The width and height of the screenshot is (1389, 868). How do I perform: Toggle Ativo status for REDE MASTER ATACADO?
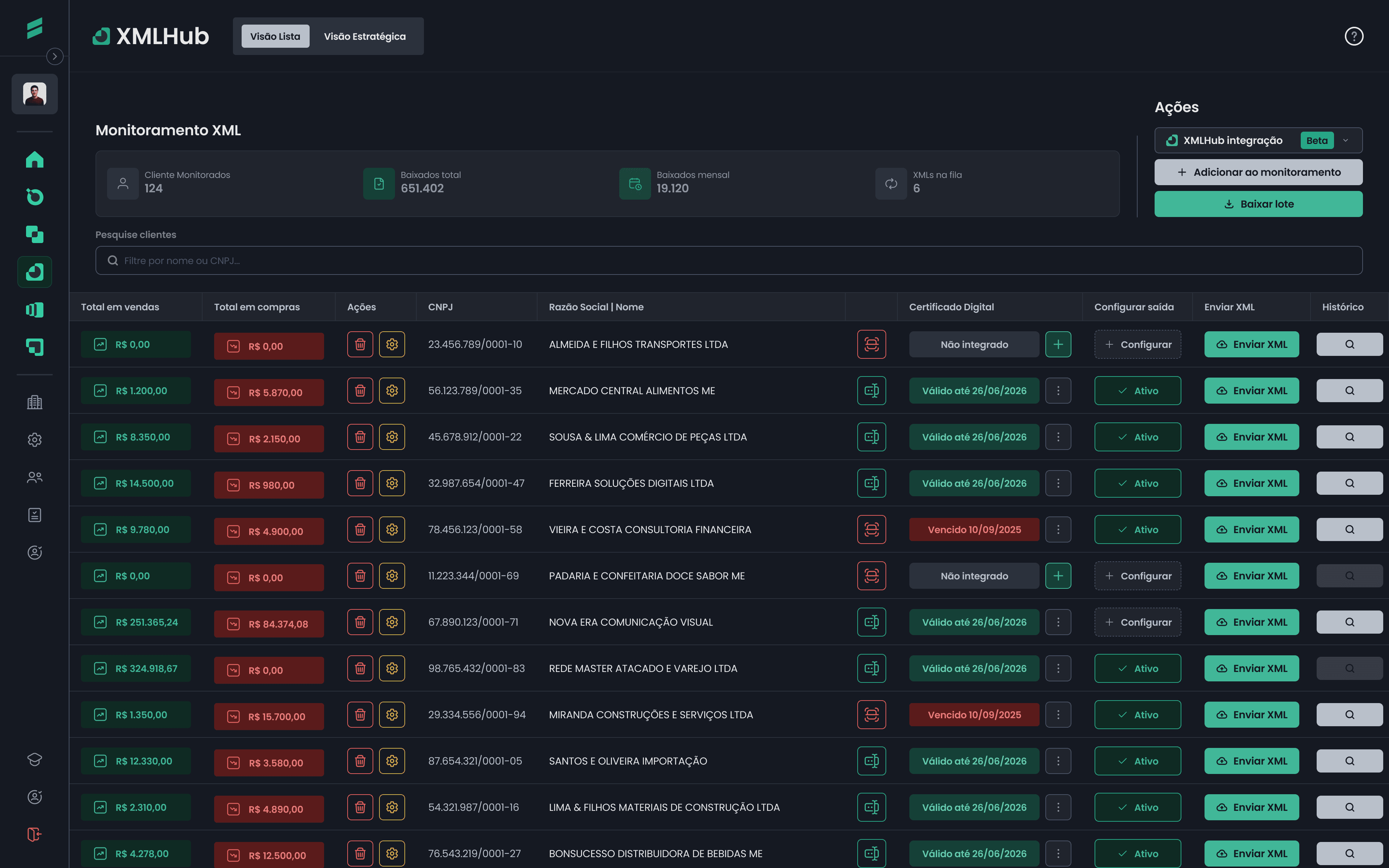pyautogui.click(x=1137, y=668)
